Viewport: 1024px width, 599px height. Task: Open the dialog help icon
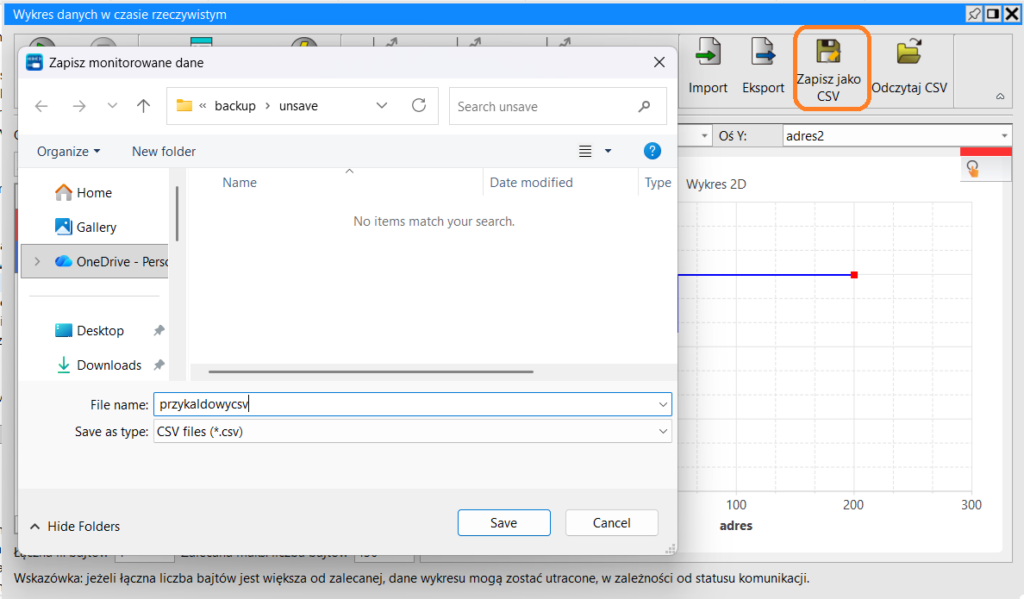click(652, 151)
